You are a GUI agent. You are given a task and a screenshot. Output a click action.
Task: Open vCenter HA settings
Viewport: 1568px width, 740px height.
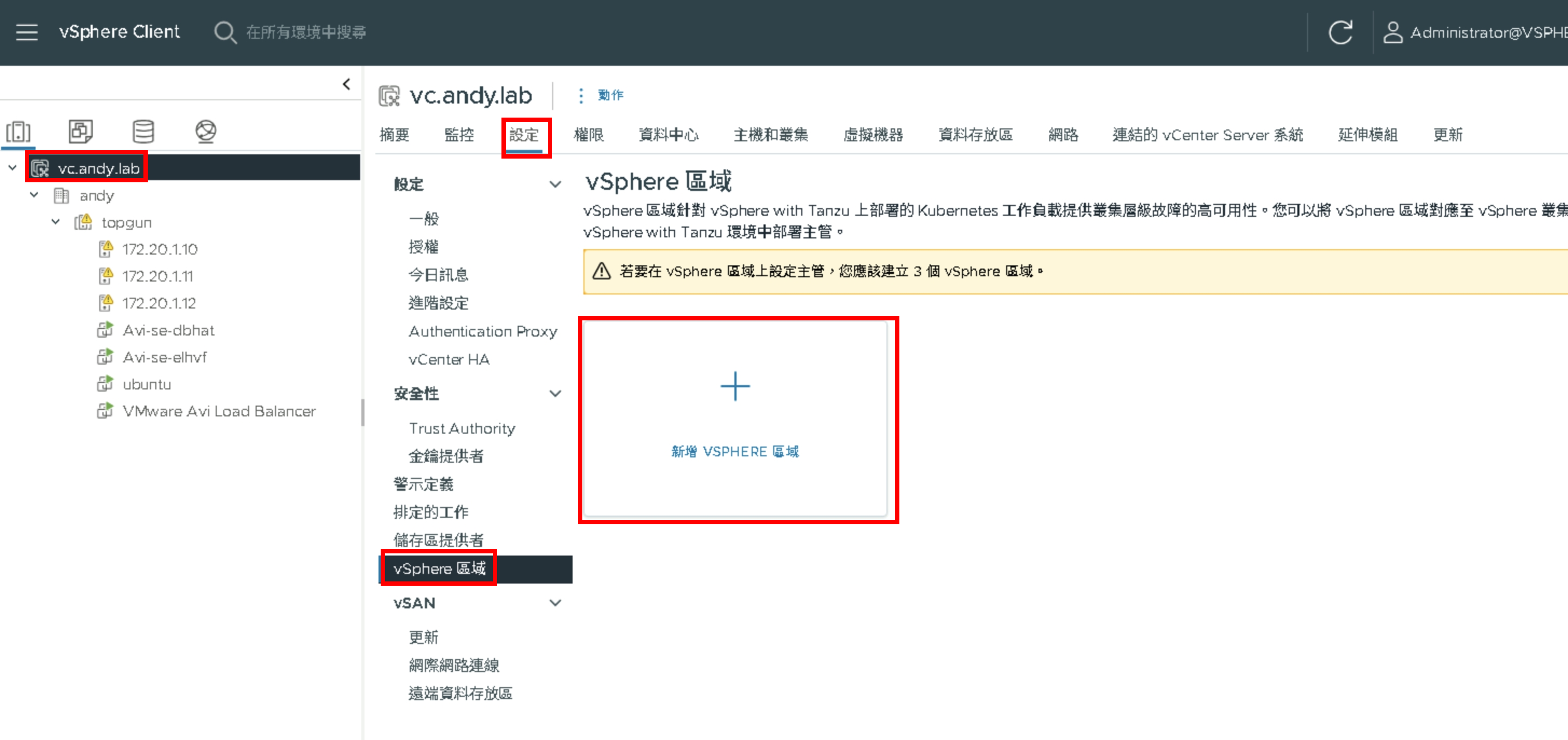[x=449, y=359]
